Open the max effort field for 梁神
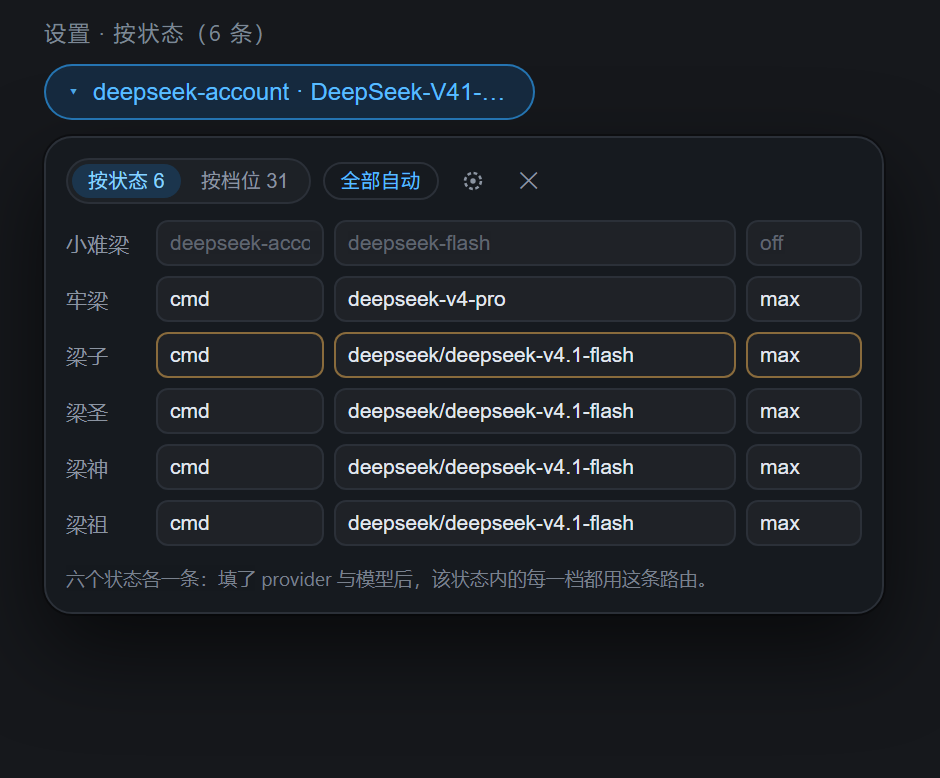Screen dimensions: 940x778 click(x=803, y=467)
